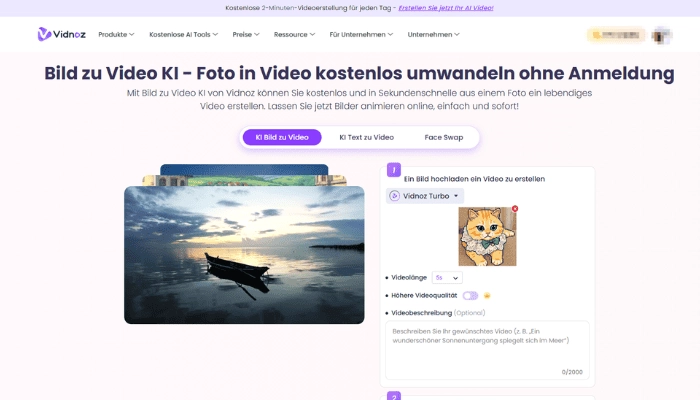Follow the 'Erstellen Sie jetzt Ihr AI Video' link
The image size is (700, 400).
point(446,8)
